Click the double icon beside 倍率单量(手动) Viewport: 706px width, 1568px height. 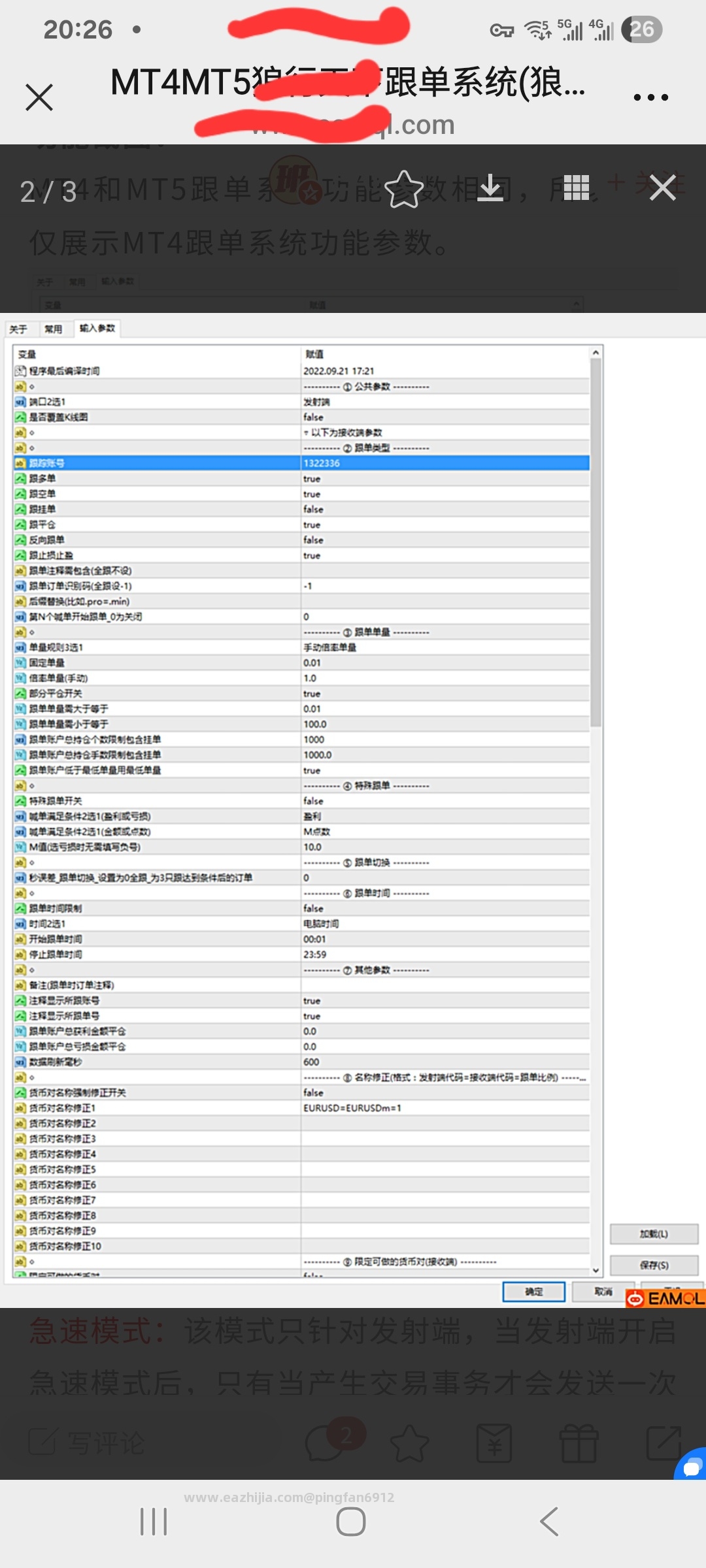point(20,678)
